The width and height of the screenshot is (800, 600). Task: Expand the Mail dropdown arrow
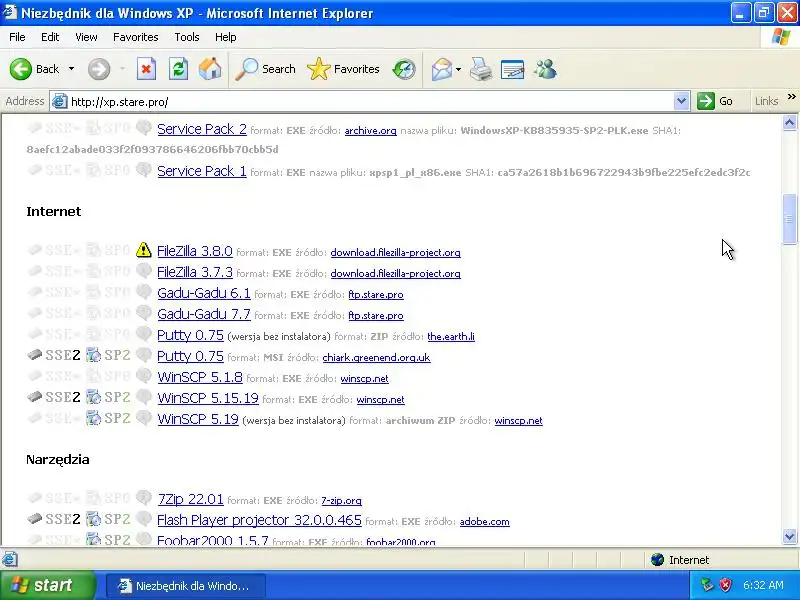[x=458, y=69]
